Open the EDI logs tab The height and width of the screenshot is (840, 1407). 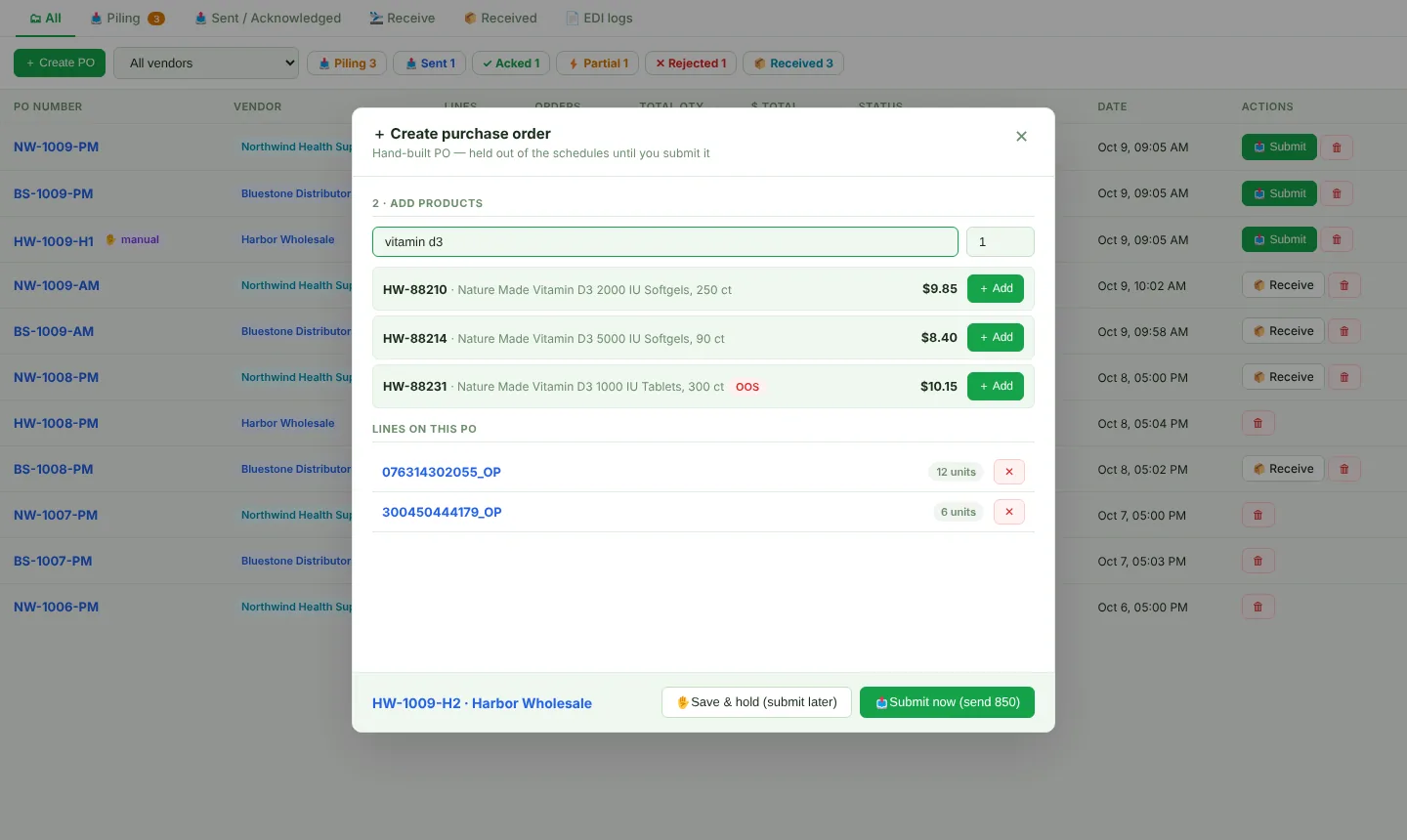click(599, 19)
